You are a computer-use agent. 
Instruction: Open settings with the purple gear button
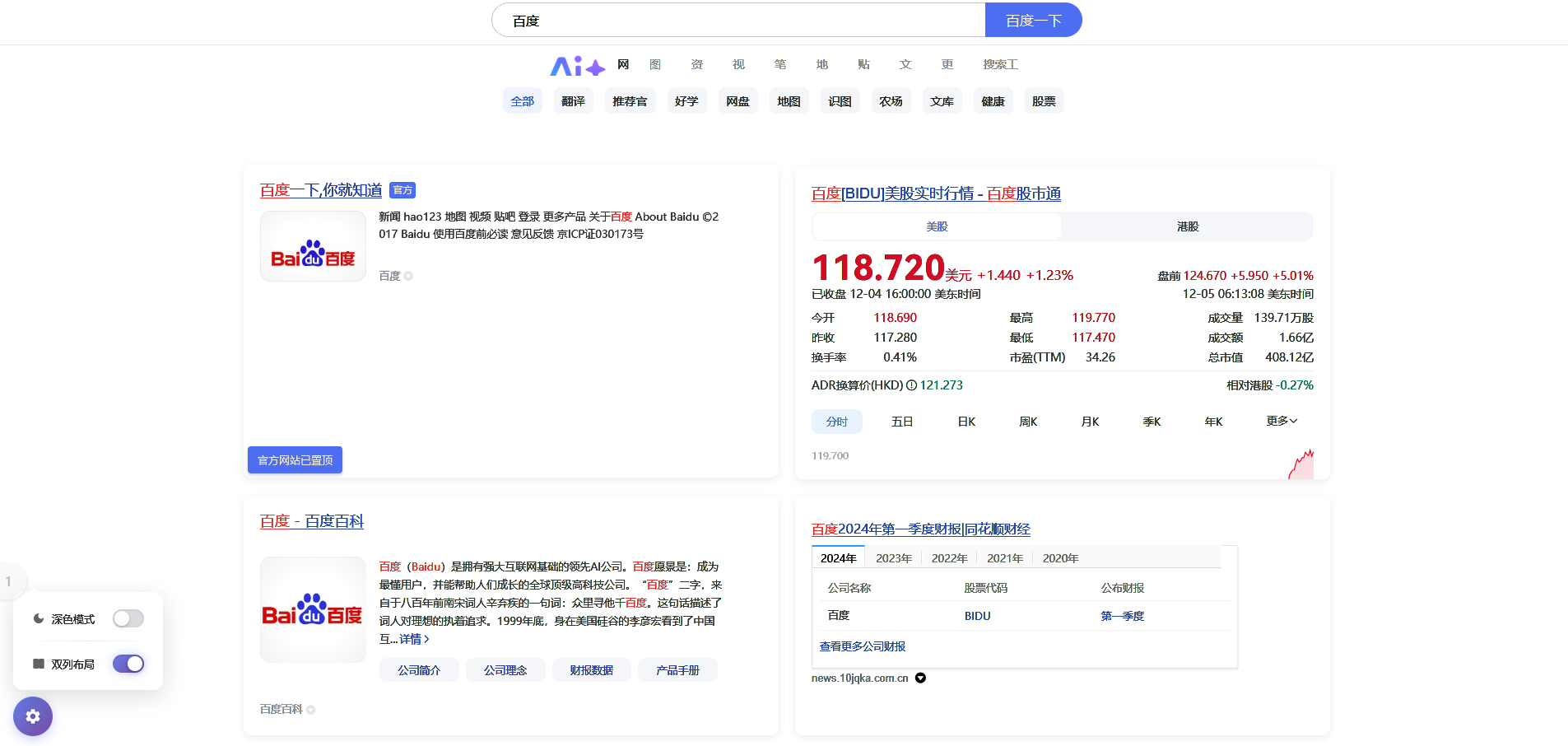33,716
